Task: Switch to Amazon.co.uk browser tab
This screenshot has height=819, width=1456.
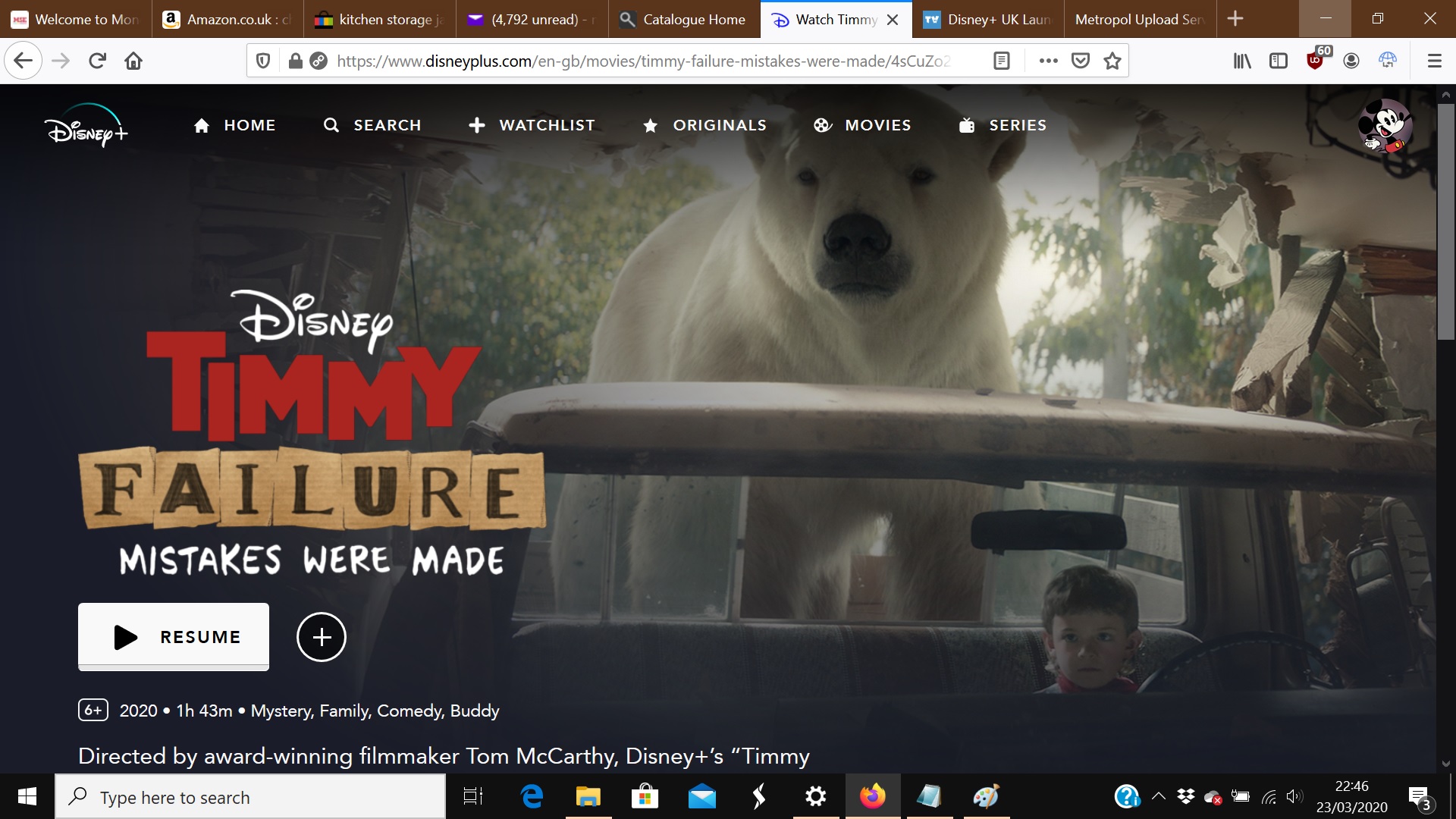Action: (227, 19)
